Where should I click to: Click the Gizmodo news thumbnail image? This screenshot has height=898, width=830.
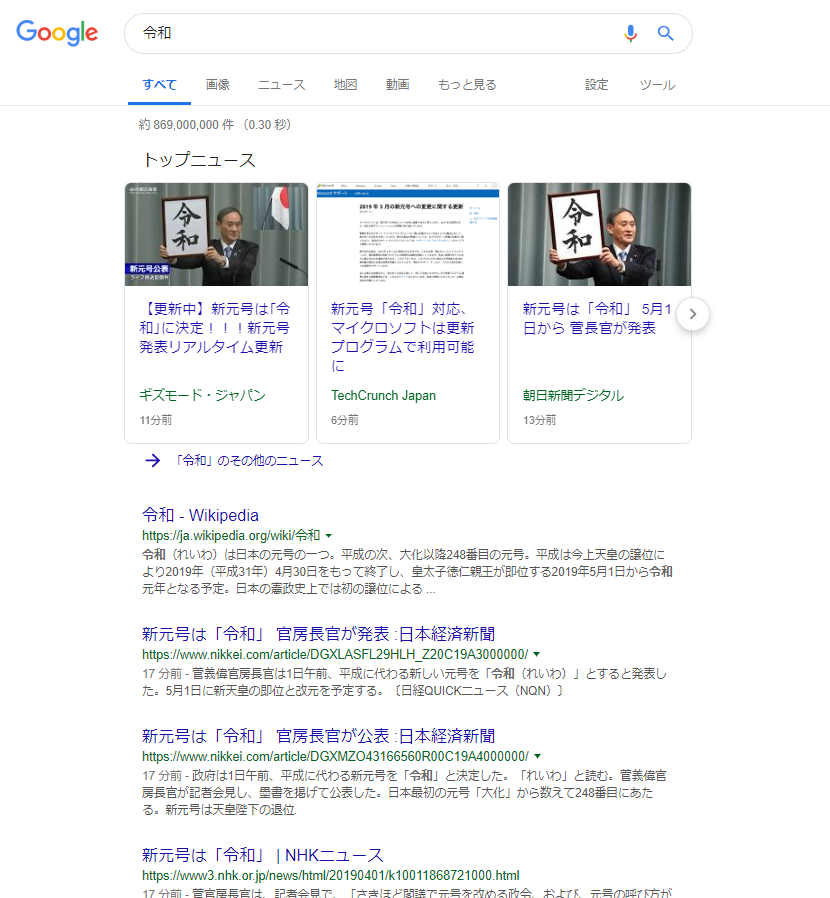tap(216, 235)
